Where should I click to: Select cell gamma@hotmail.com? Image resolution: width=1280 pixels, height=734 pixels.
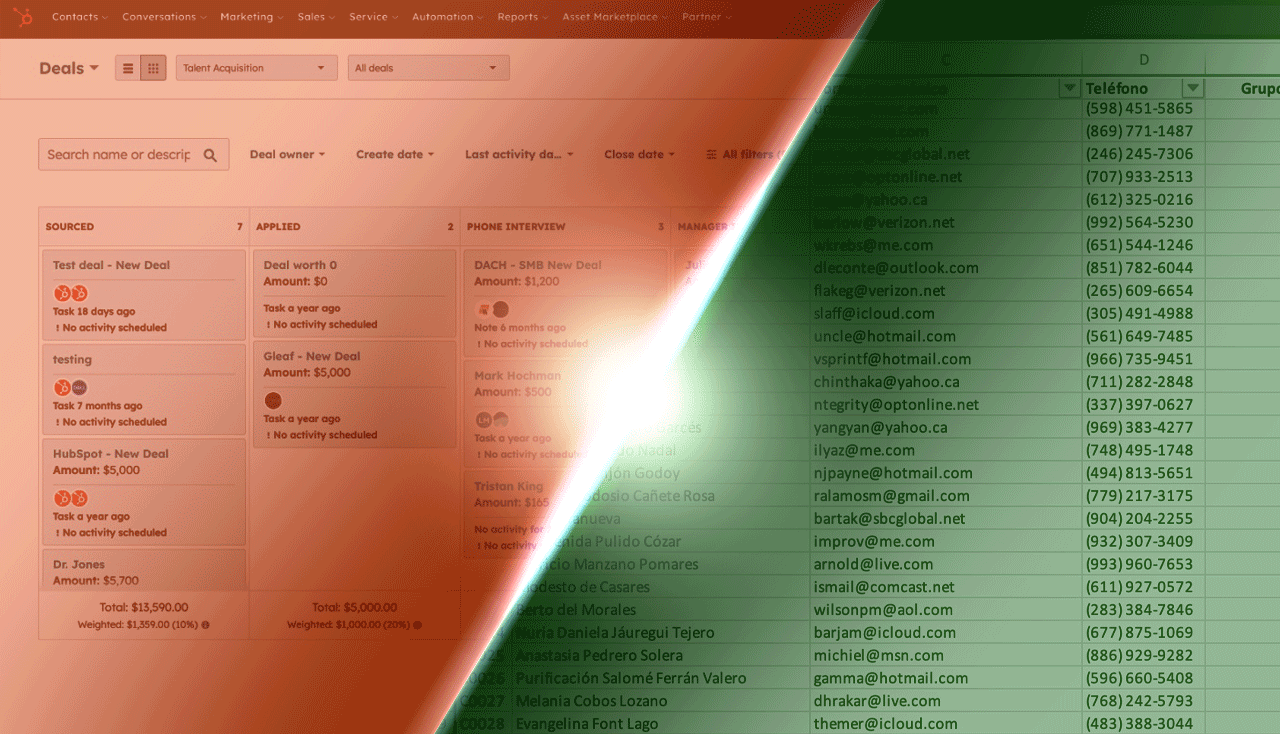[x=945, y=678]
